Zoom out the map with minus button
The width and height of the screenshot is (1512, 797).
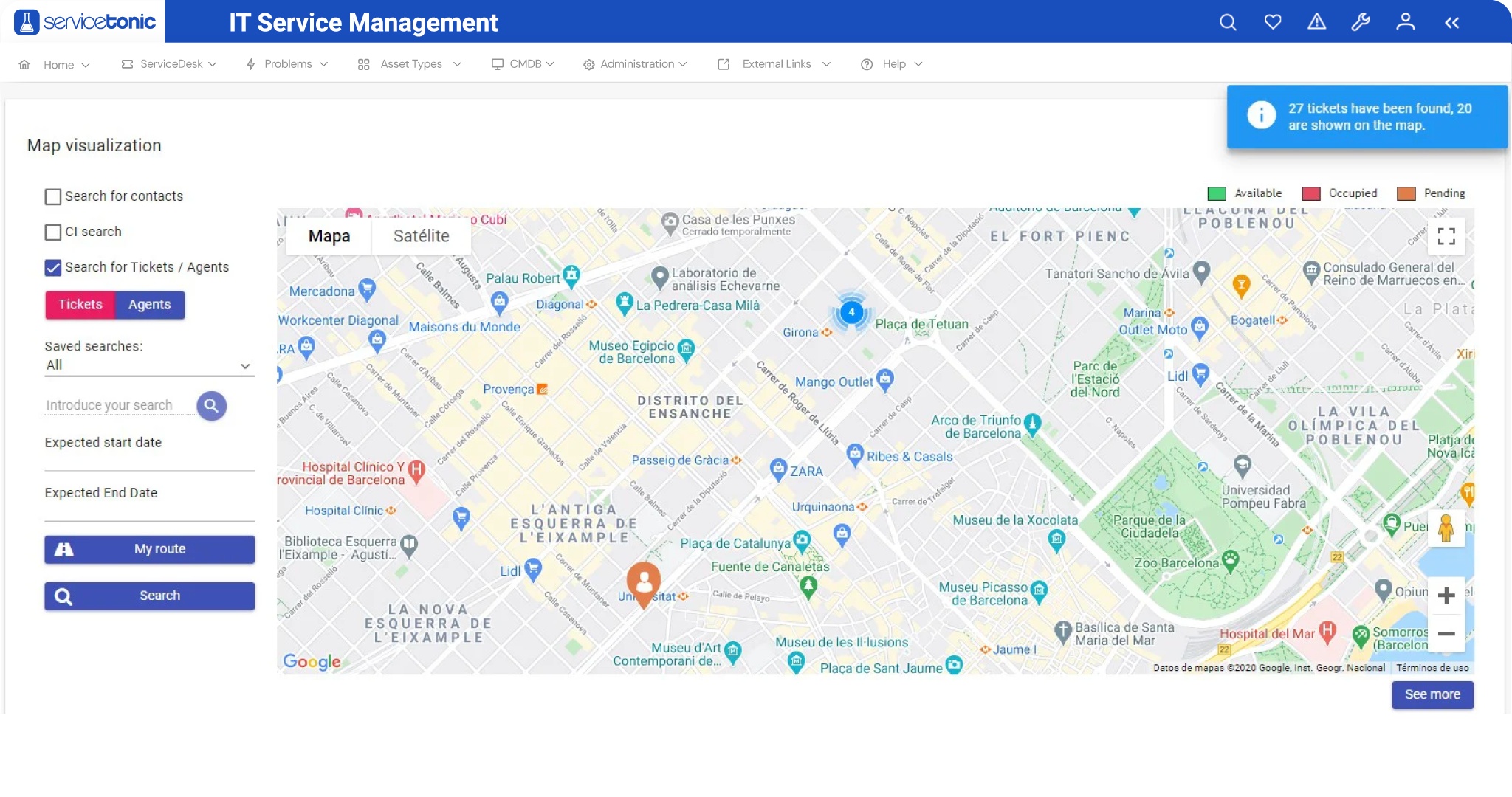tap(1446, 633)
